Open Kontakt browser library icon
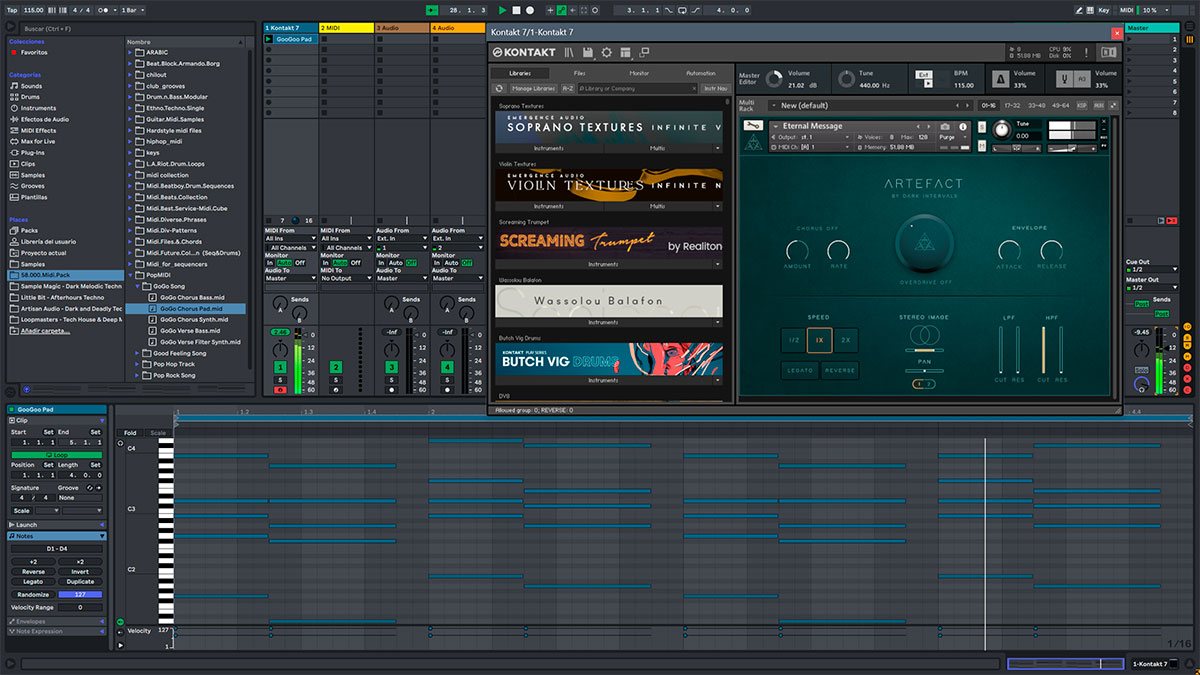The height and width of the screenshot is (675, 1200). click(x=569, y=52)
